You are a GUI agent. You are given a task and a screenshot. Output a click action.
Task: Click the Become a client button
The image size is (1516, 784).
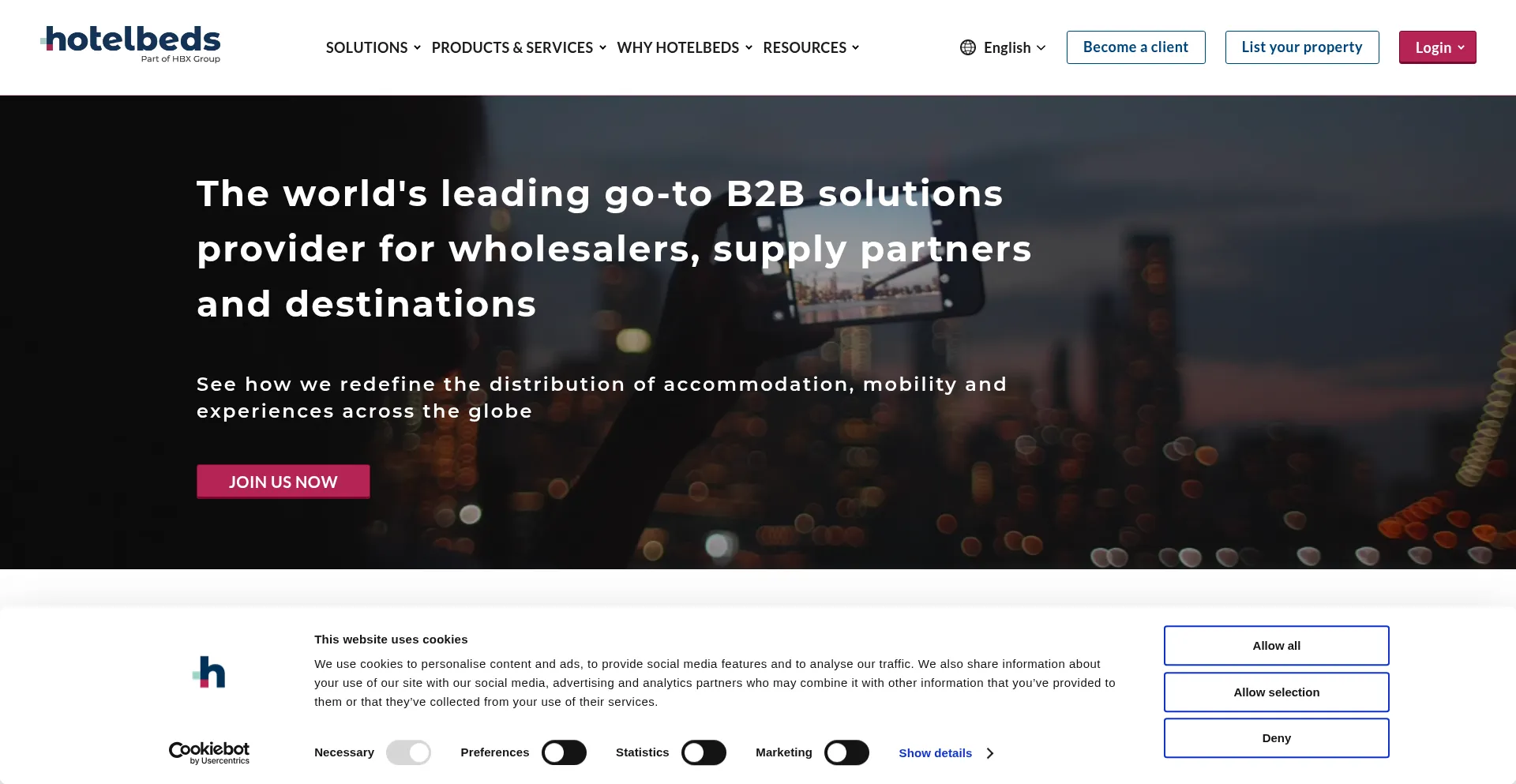1135,47
